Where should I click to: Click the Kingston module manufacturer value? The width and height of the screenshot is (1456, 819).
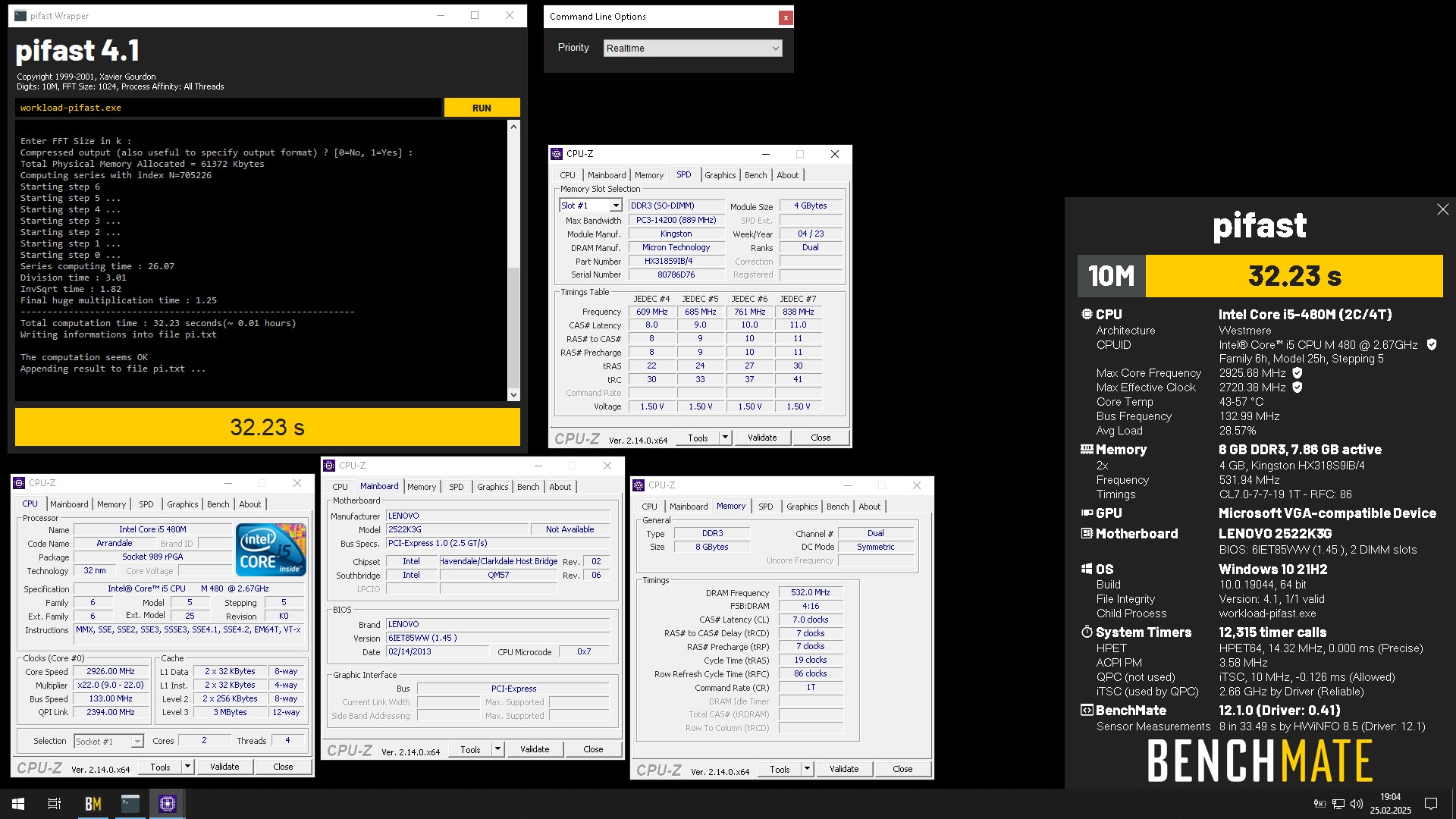[676, 234]
